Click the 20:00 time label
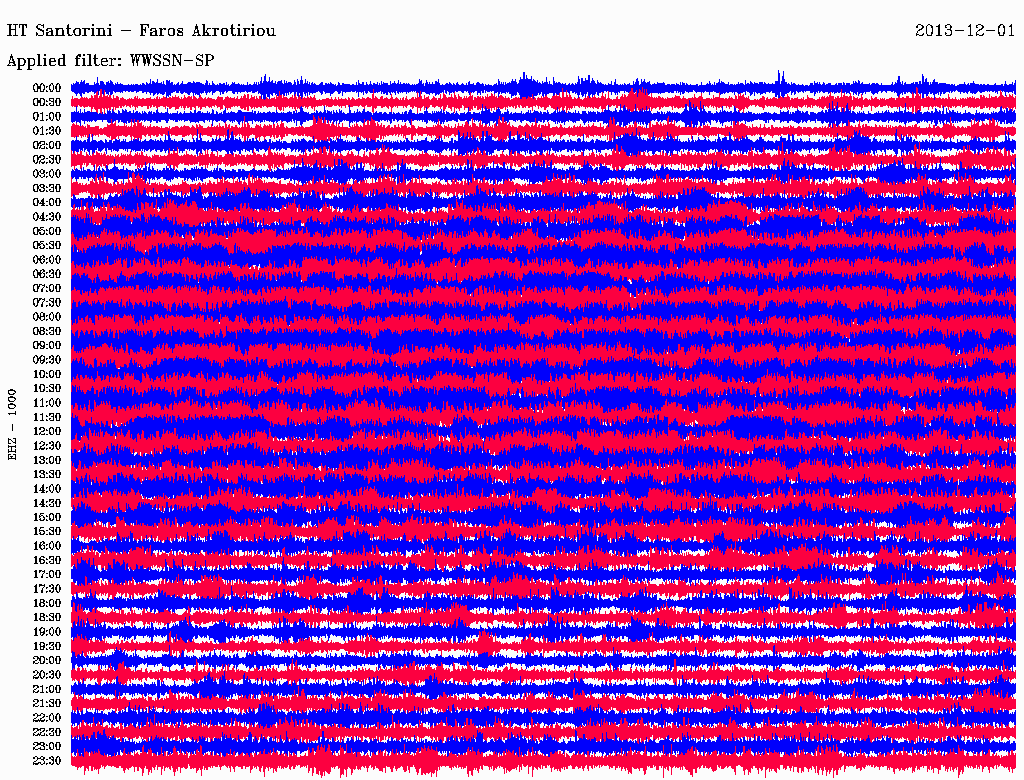Screen dimensions: 1024x780 pyautogui.click(x=47, y=660)
